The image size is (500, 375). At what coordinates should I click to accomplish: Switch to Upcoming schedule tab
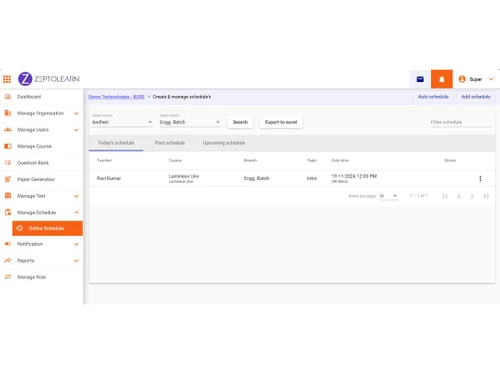(224, 143)
